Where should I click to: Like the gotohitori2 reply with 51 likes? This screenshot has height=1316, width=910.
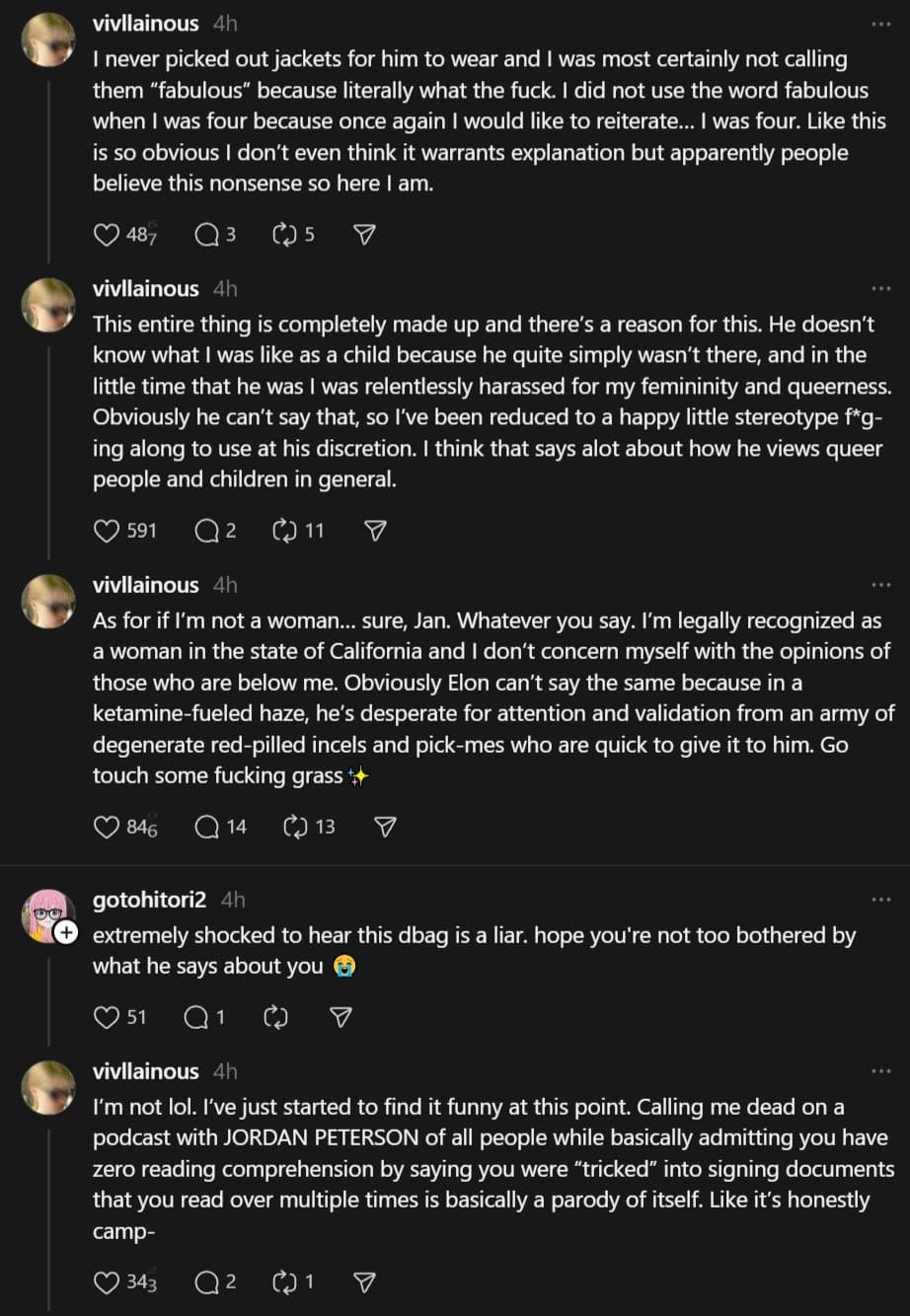pos(107,1017)
